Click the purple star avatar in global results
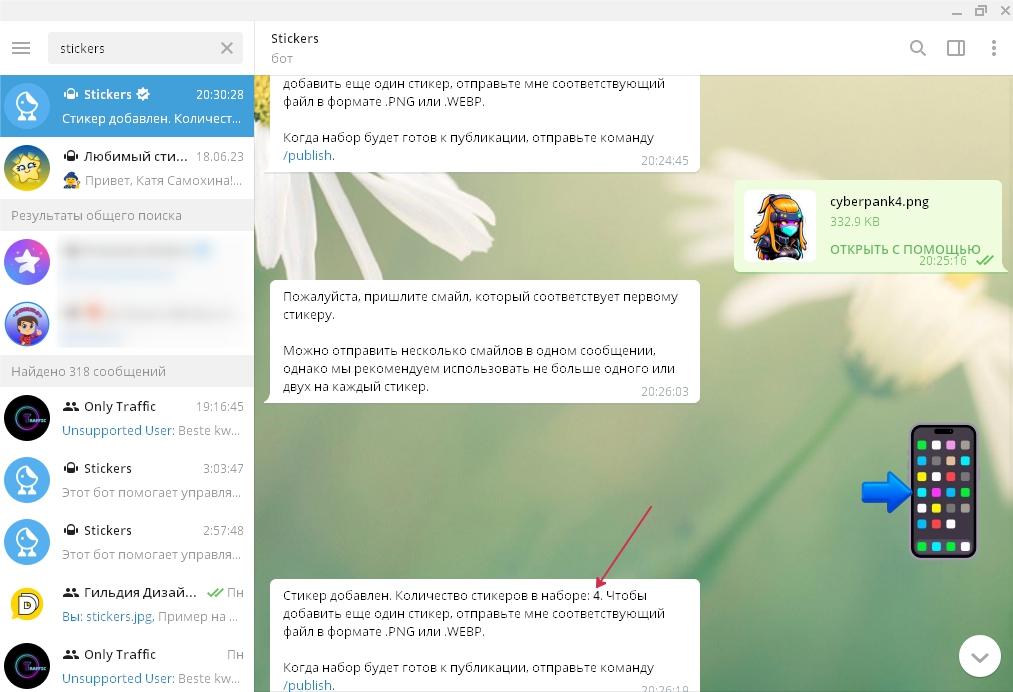 pyautogui.click(x=27, y=262)
